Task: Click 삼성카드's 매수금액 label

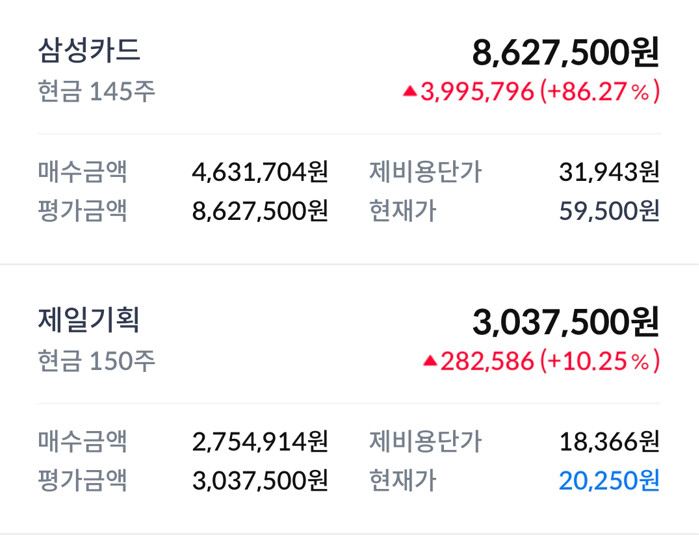Action: (x=82, y=172)
